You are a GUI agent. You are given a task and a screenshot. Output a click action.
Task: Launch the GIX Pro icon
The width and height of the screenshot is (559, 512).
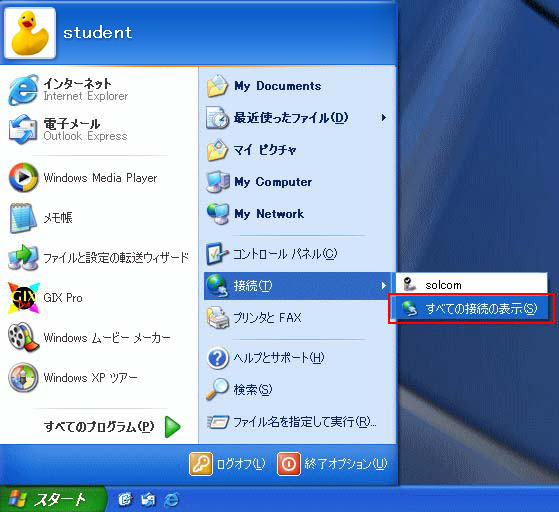pos(24,298)
